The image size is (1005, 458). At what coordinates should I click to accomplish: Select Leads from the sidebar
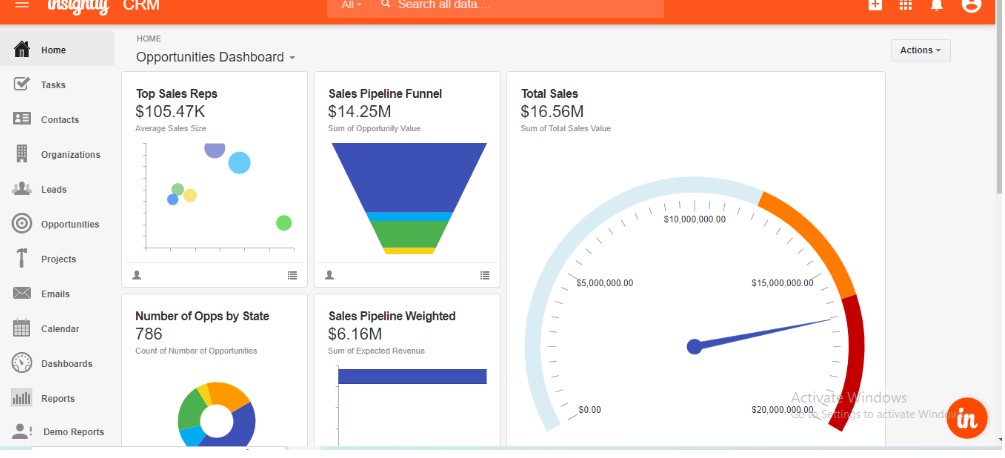click(x=54, y=190)
